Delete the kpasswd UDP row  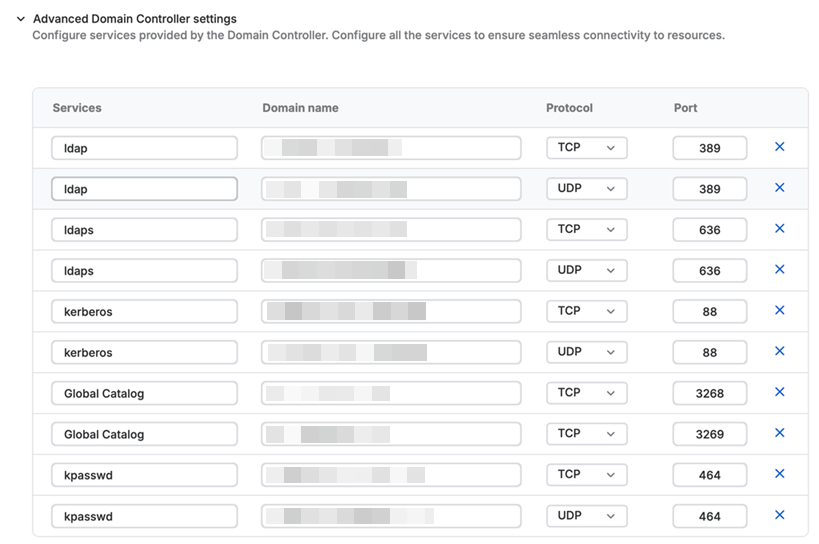coord(779,515)
